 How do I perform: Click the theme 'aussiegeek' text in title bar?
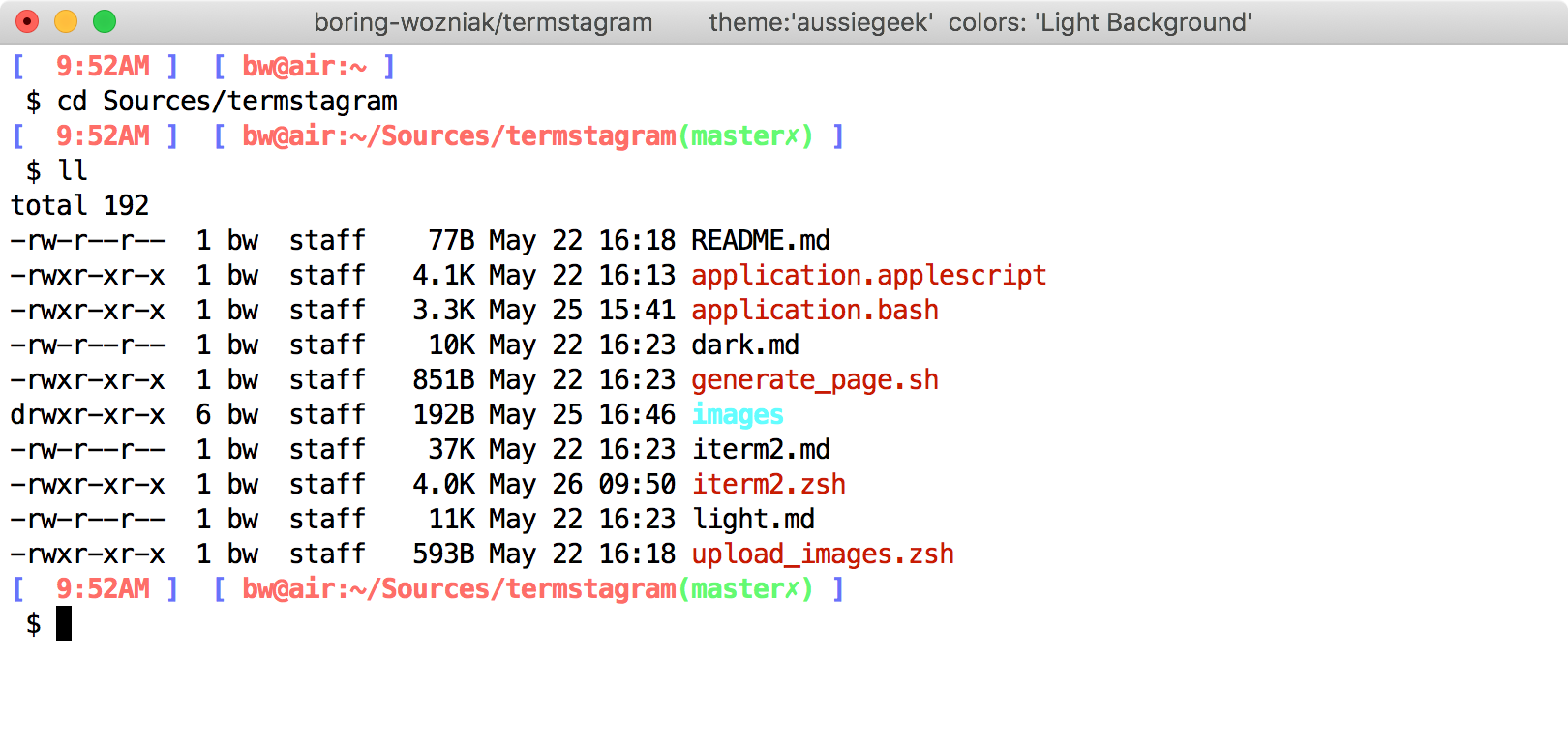821,22
